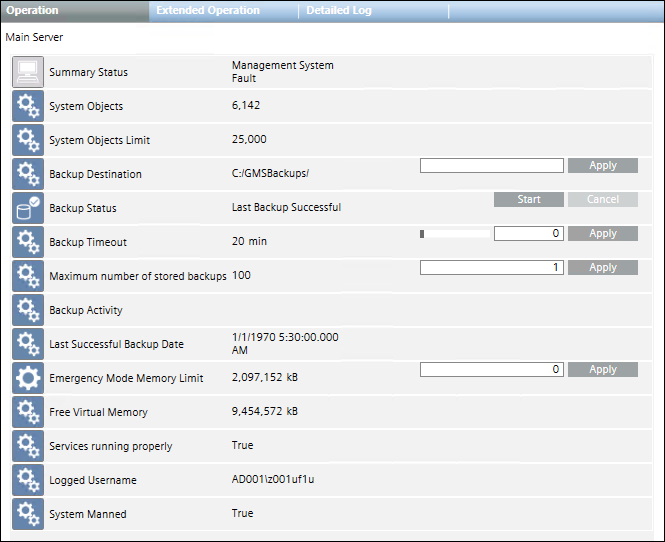Switch to the Extended Operation tab

point(208,11)
